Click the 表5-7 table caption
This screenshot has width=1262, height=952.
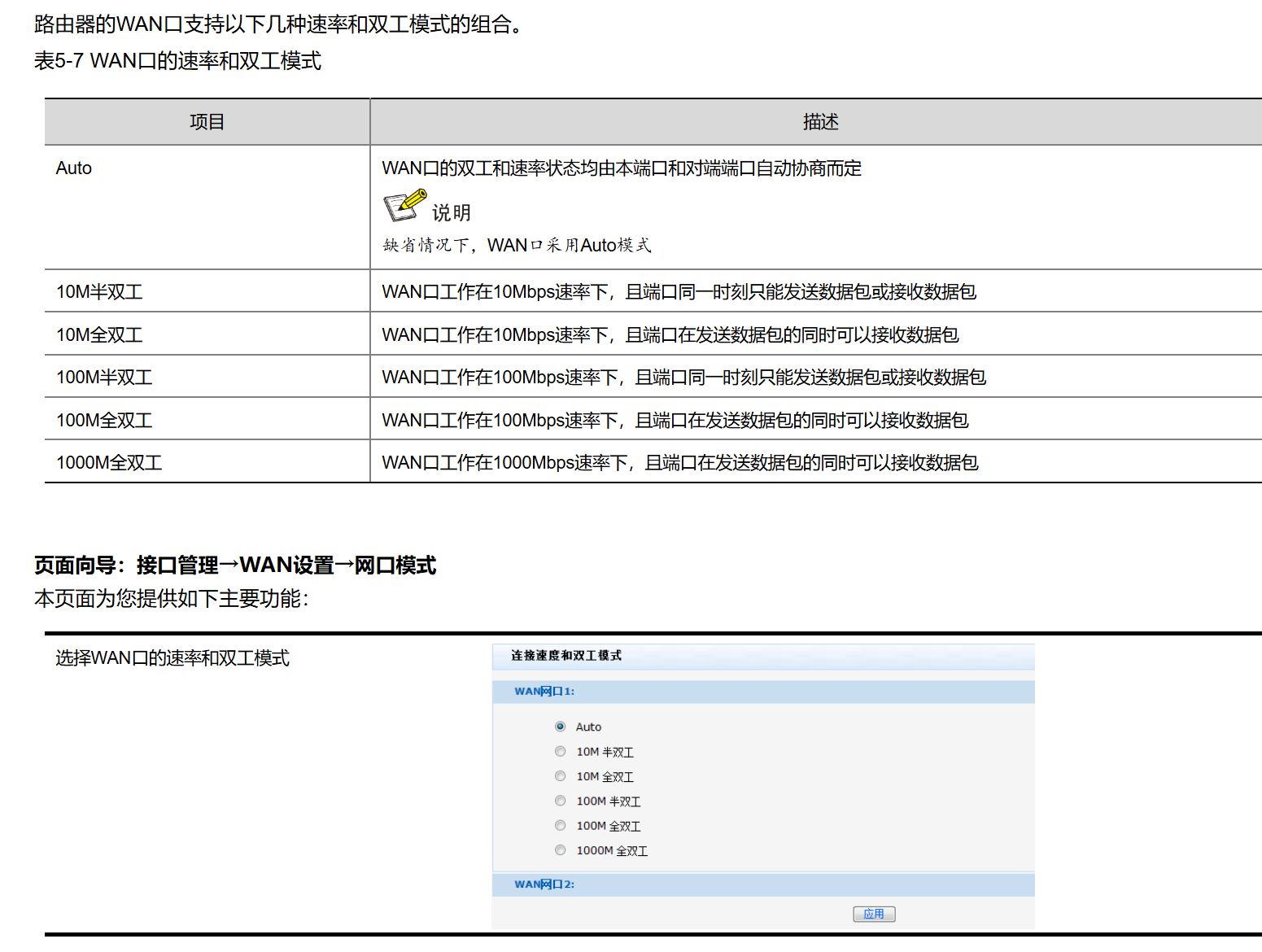point(177,61)
